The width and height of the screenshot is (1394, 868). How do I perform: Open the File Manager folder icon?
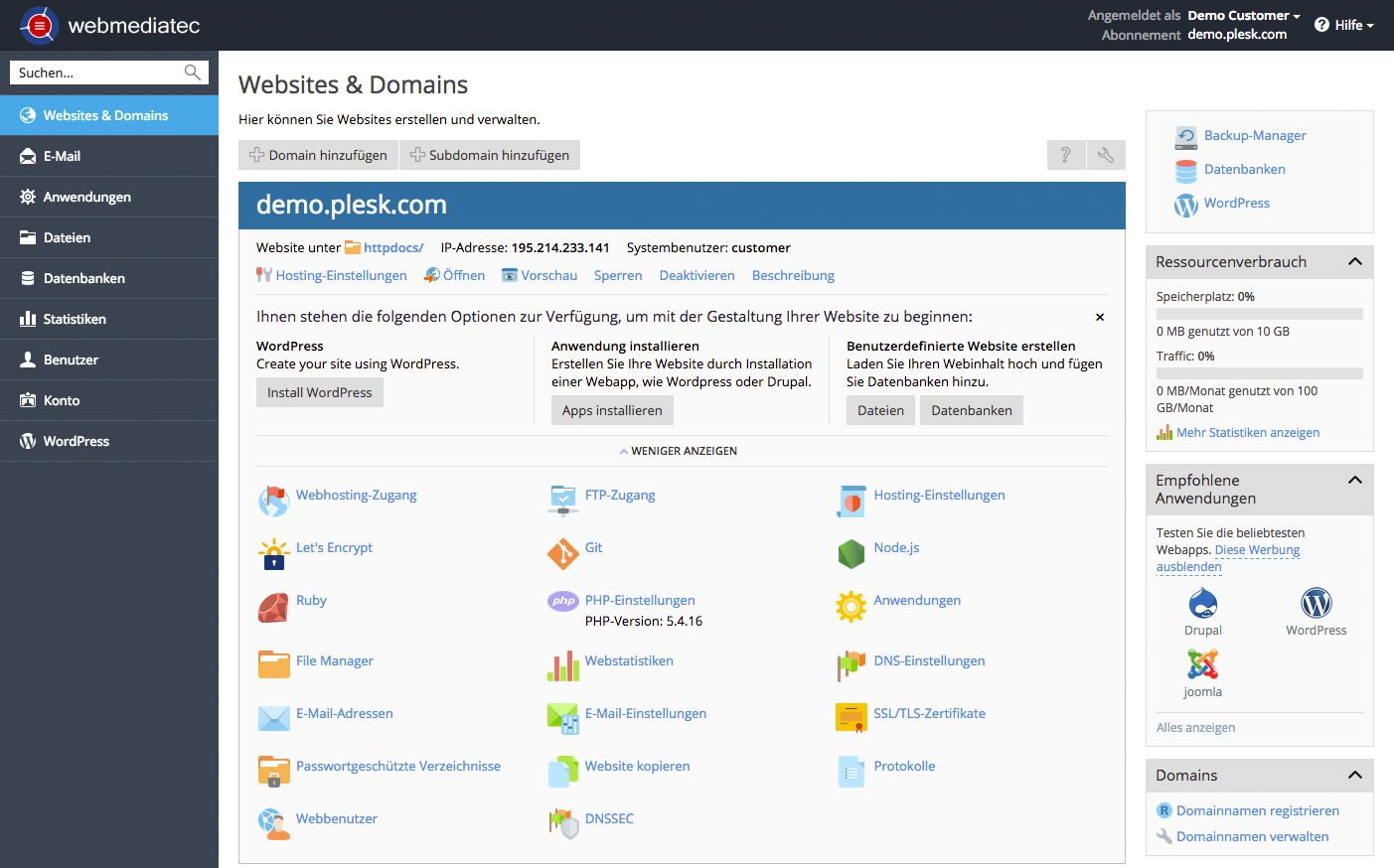273,664
